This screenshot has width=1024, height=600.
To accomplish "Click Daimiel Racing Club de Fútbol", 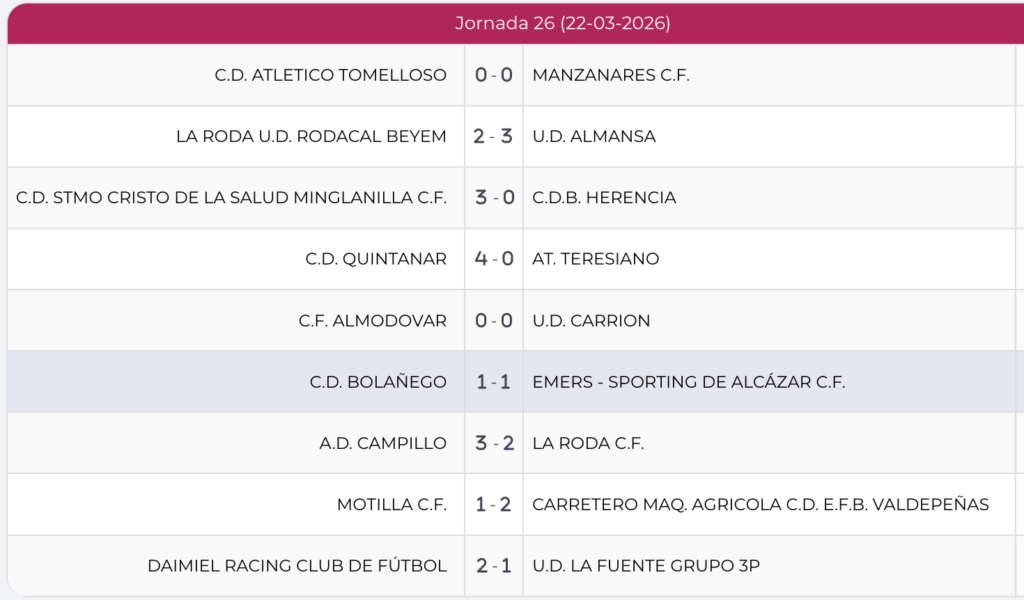I will tap(297, 566).
